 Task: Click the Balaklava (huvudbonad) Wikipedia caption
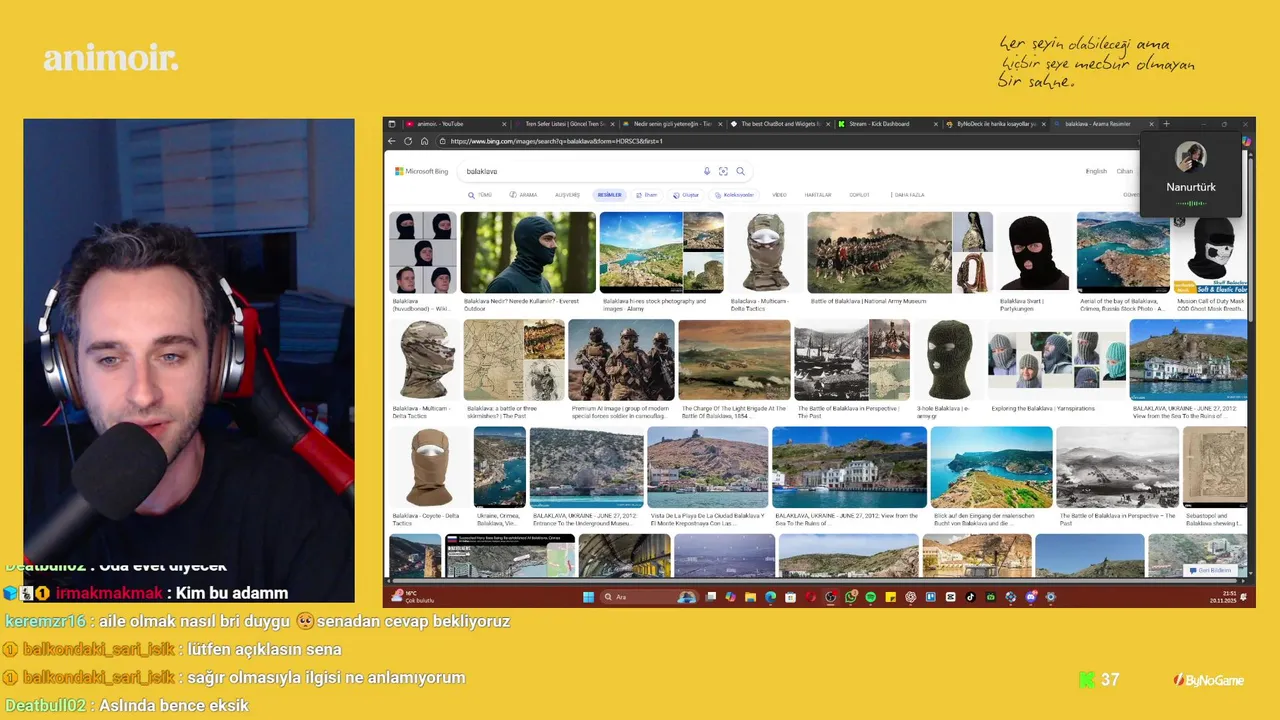(x=421, y=304)
